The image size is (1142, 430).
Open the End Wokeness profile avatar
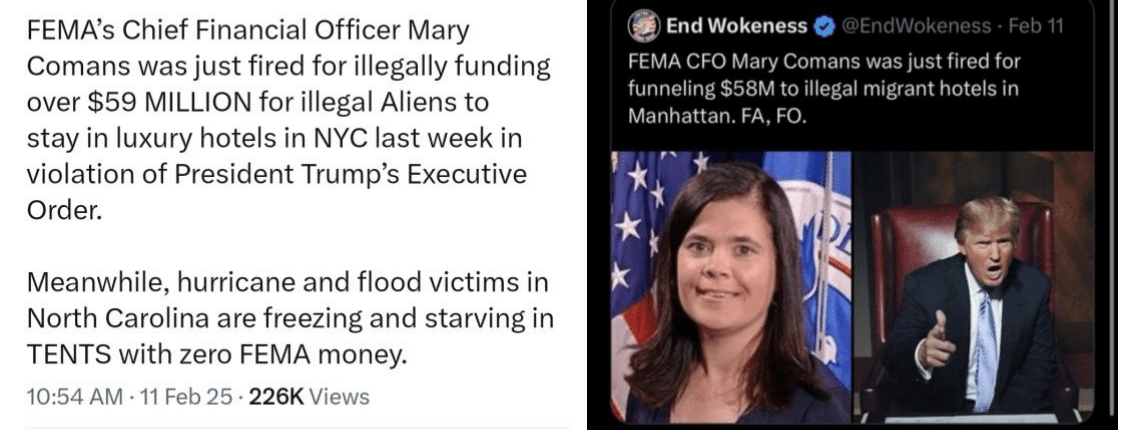(645, 27)
